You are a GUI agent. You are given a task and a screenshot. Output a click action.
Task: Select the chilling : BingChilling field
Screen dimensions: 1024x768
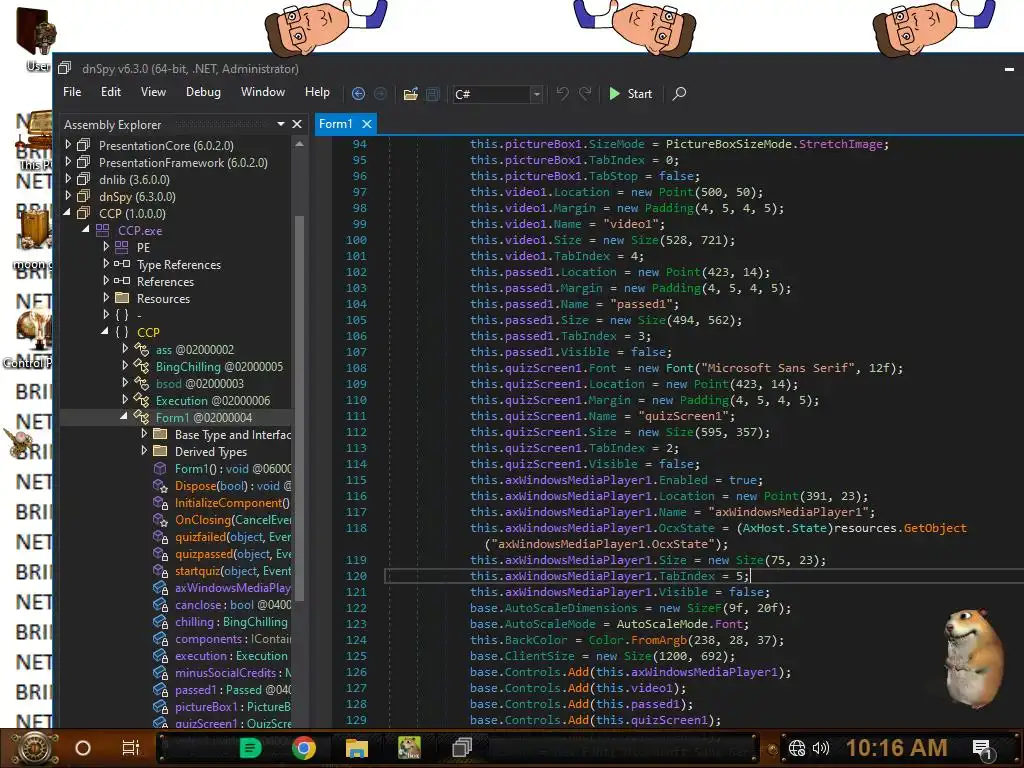point(231,622)
